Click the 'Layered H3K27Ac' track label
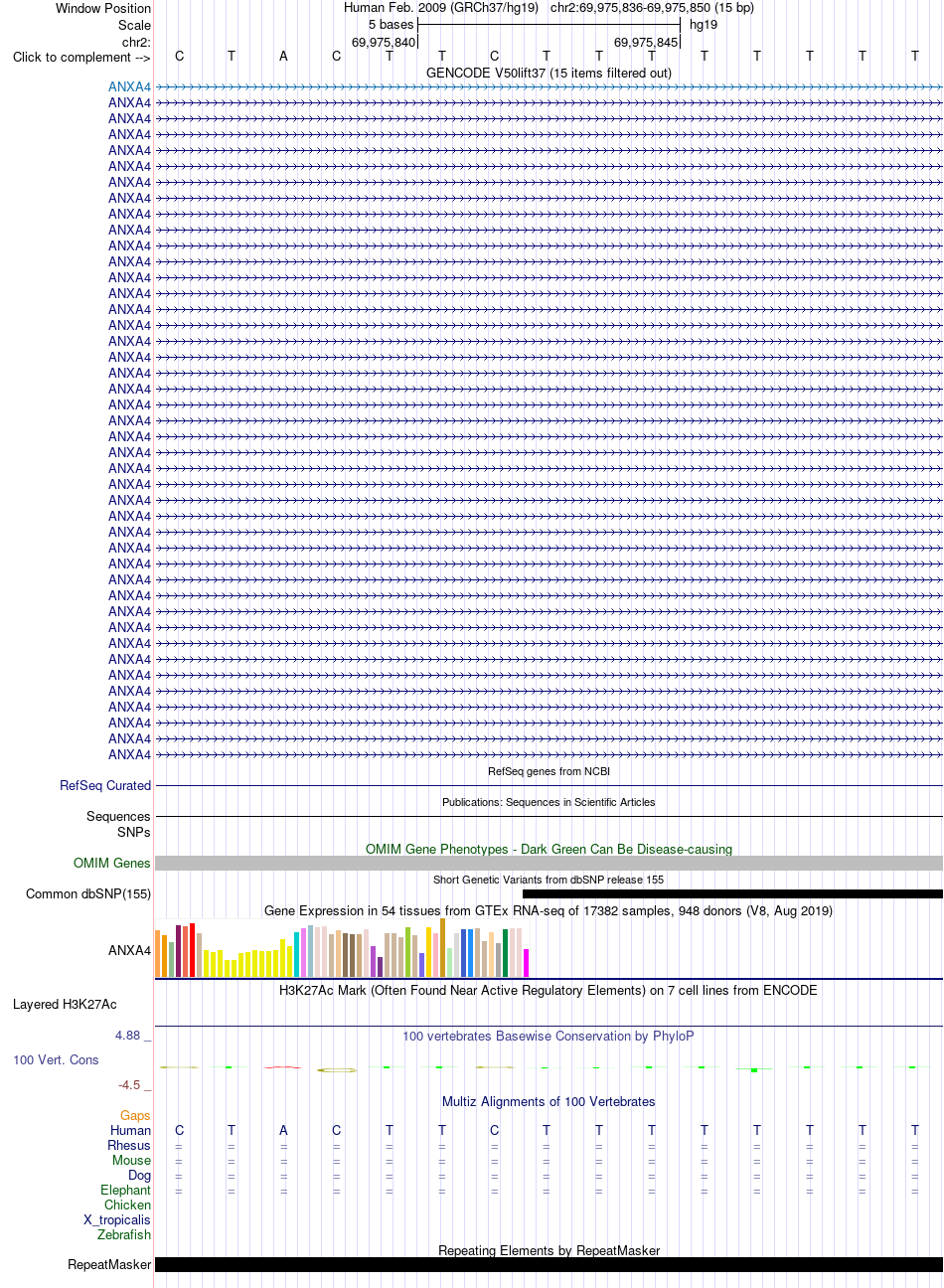Image resolution: width=944 pixels, height=1288 pixels. click(x=65, y=1004)
